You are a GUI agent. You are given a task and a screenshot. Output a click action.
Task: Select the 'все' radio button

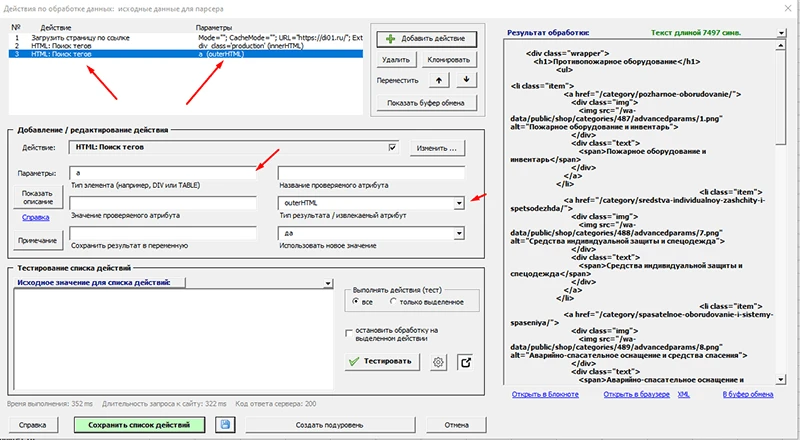[356, 302]
